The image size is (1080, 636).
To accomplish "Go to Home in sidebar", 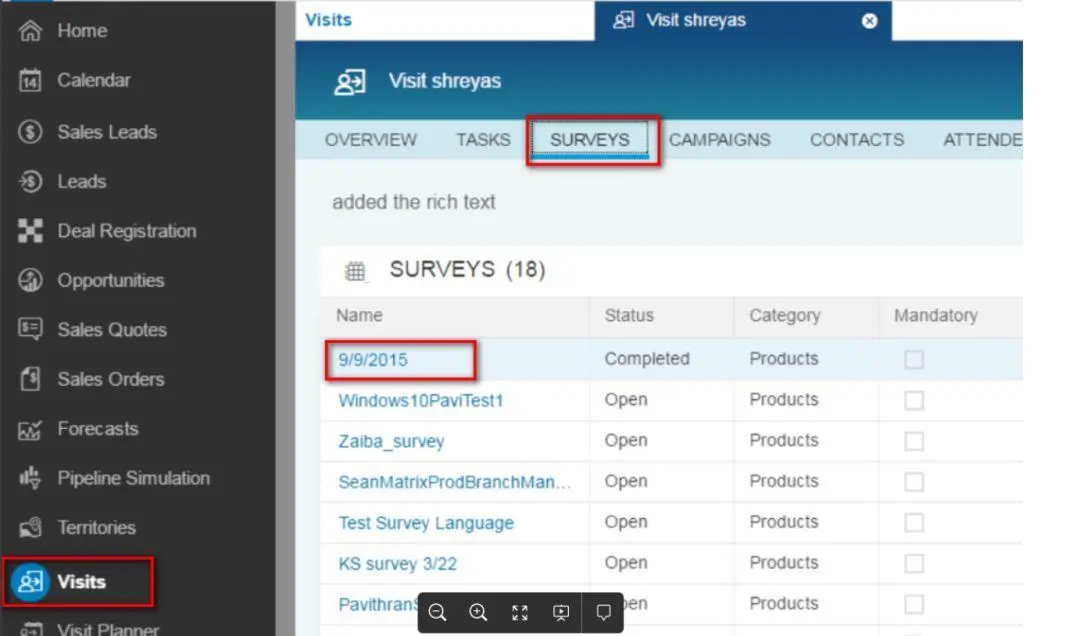I will (x=83, y=30).
